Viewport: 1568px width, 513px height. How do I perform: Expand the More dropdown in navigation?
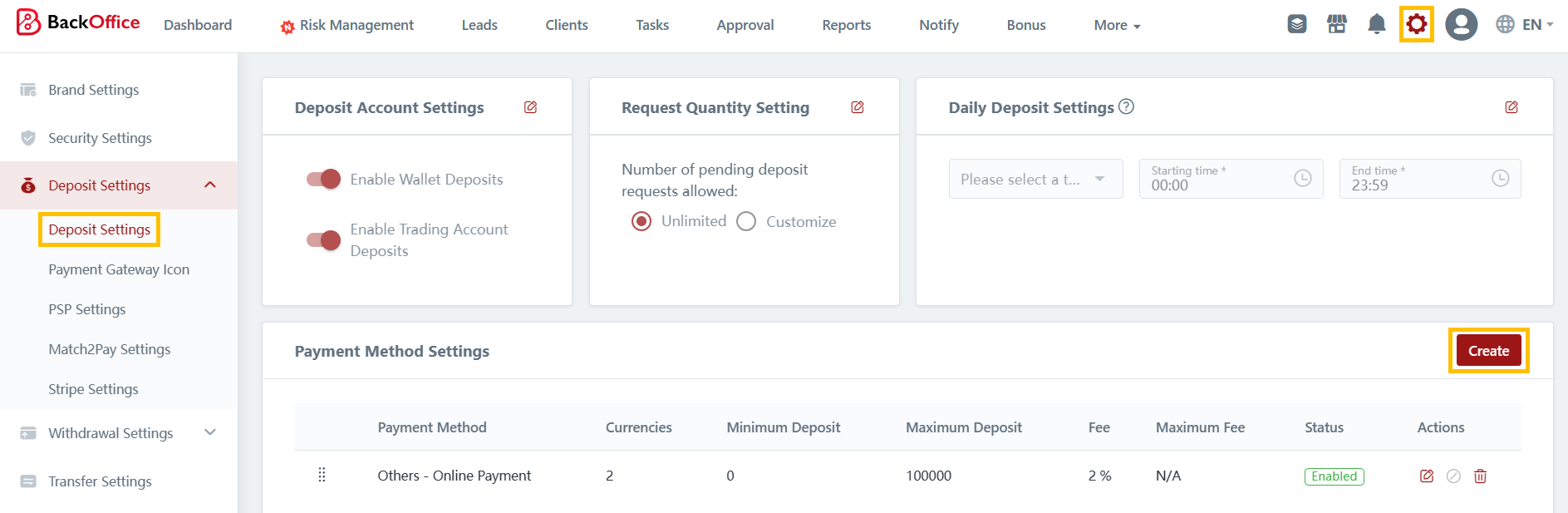click(x=1116, y=25)
